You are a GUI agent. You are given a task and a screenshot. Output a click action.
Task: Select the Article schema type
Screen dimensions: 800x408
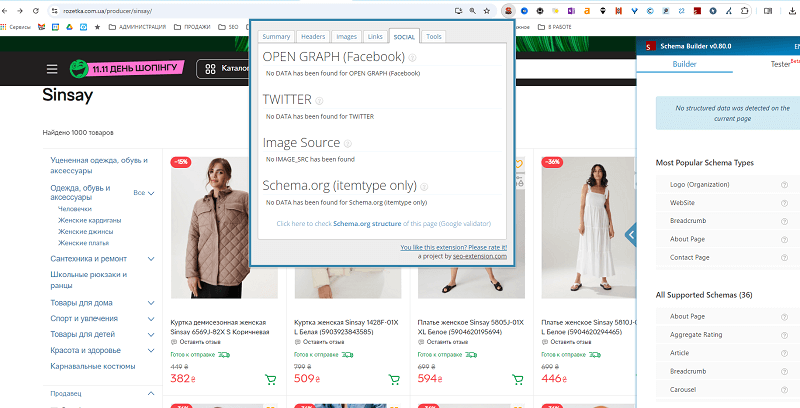pos(679,353)
